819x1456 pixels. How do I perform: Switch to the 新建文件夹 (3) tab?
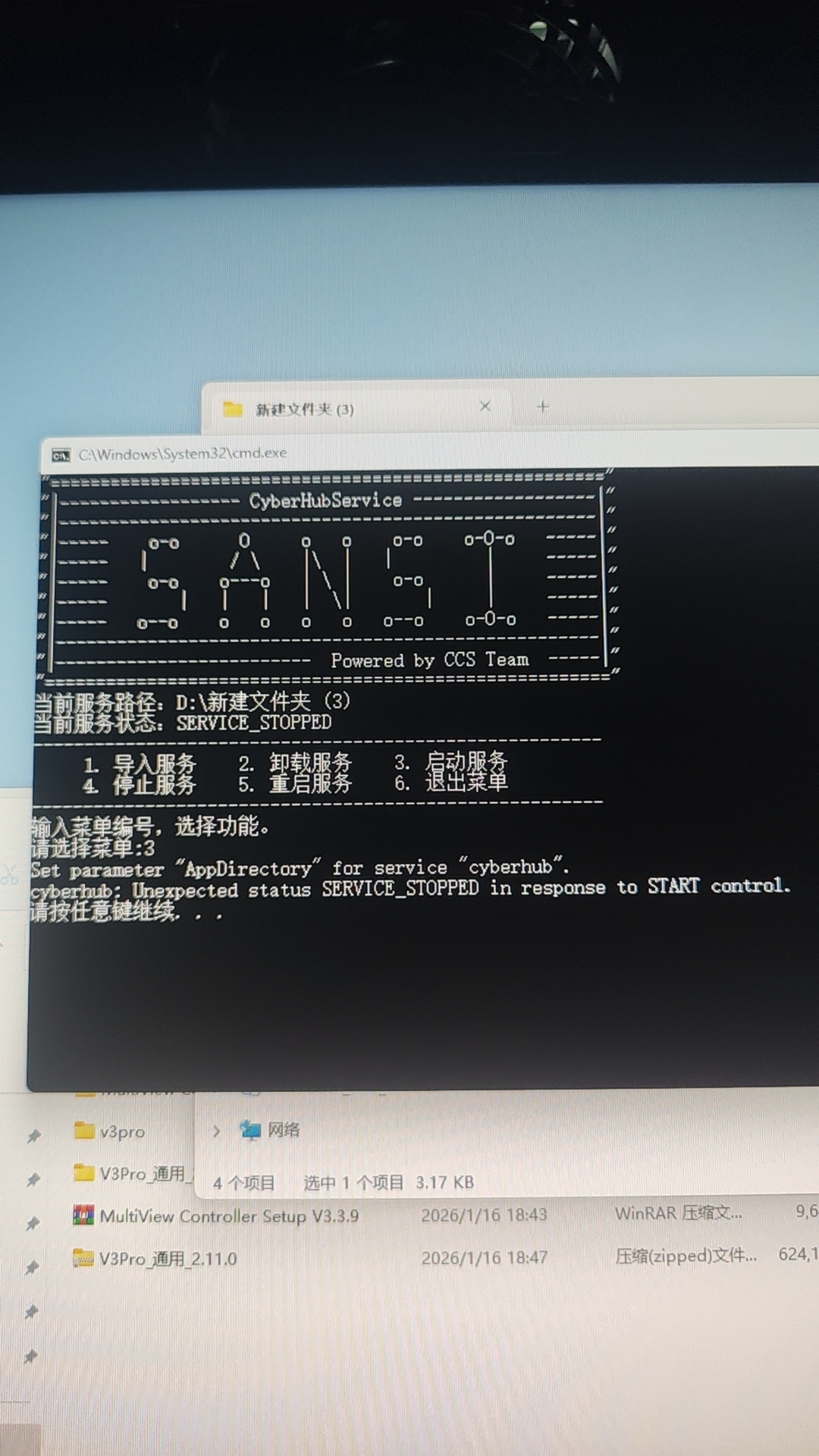pos(304,409)
